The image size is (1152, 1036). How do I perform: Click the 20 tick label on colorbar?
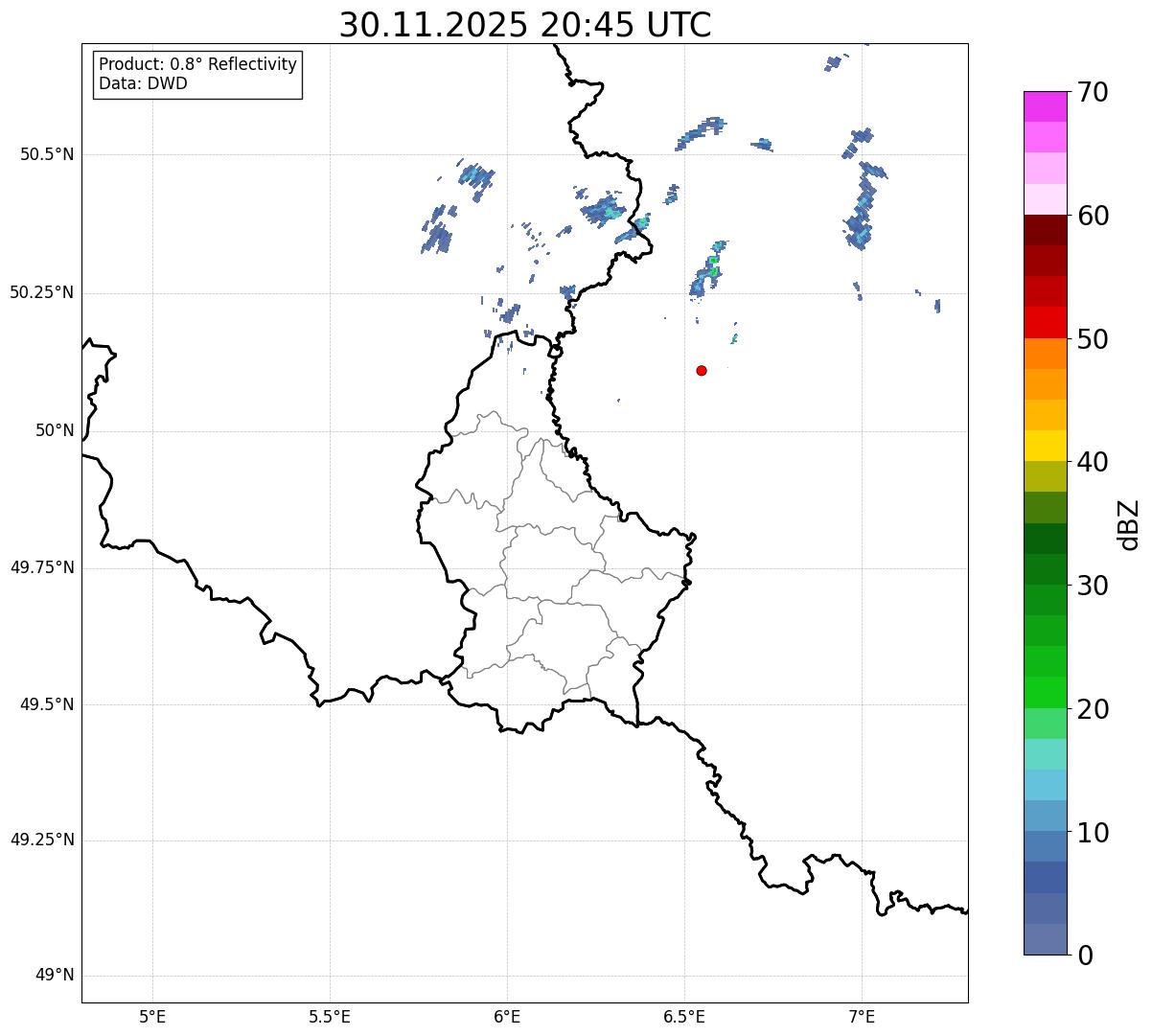pos(1093,709)
